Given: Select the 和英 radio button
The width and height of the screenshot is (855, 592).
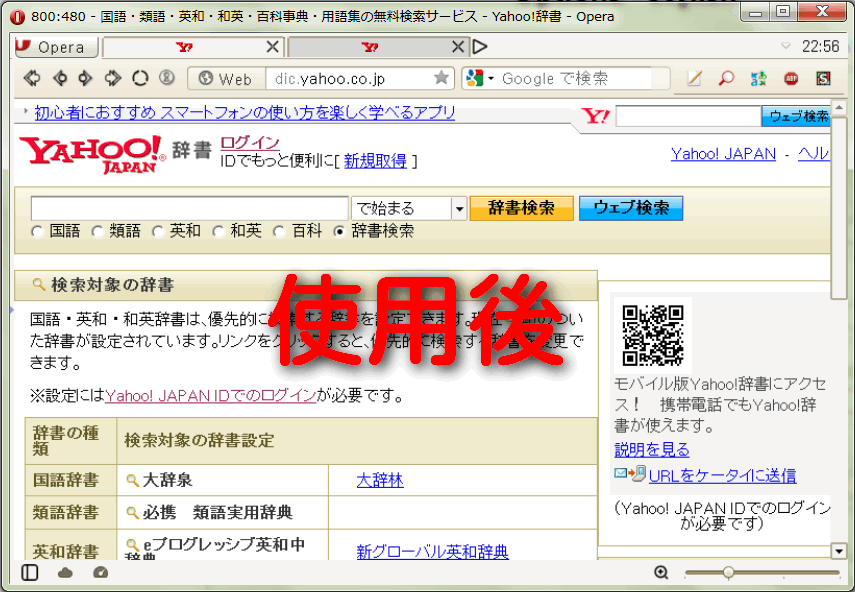Looking at the screenshot, I should coord(218,232).
